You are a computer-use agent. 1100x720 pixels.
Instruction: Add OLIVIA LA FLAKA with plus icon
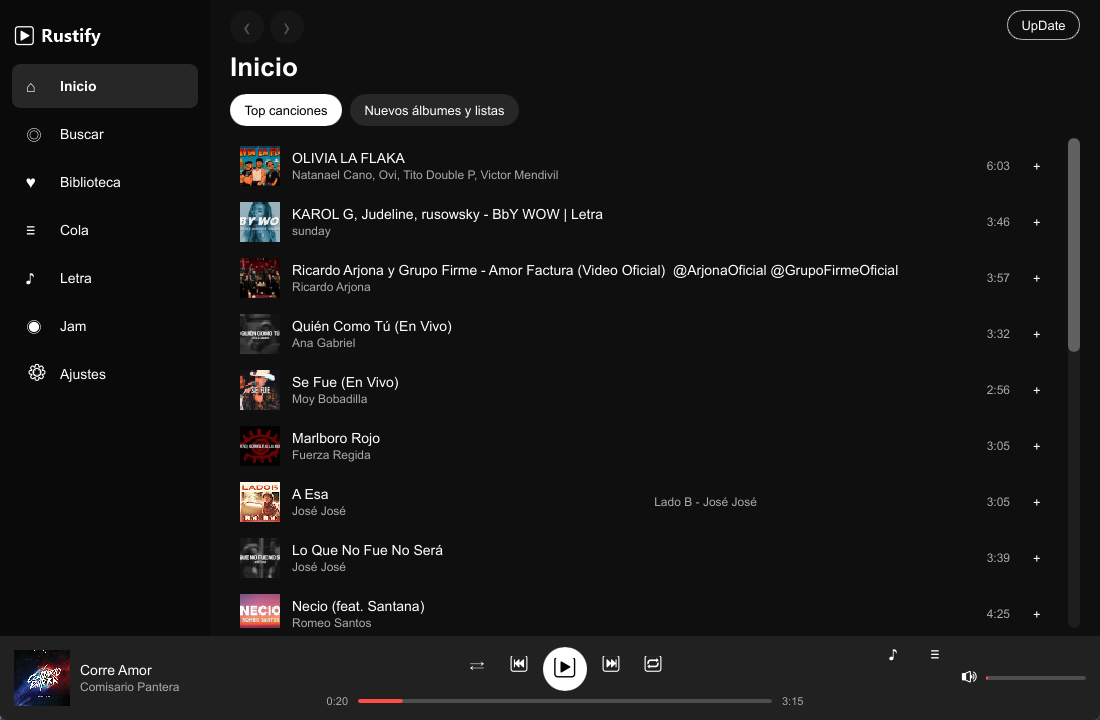pos(1036,166)
